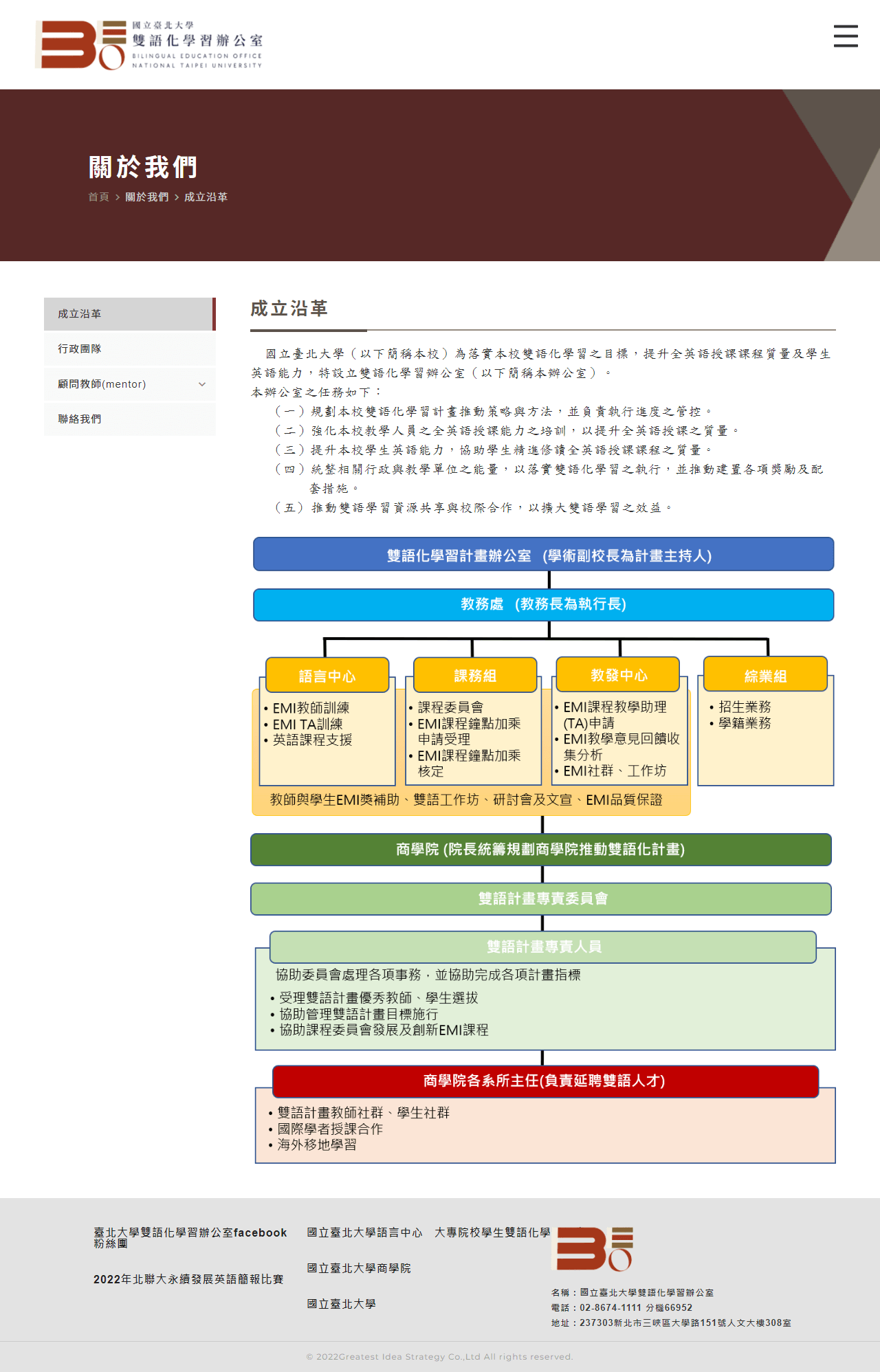880x1372 pixels.
Task: Click the 雙語計畫專責人員 chart box
Action: coord(543,947)
